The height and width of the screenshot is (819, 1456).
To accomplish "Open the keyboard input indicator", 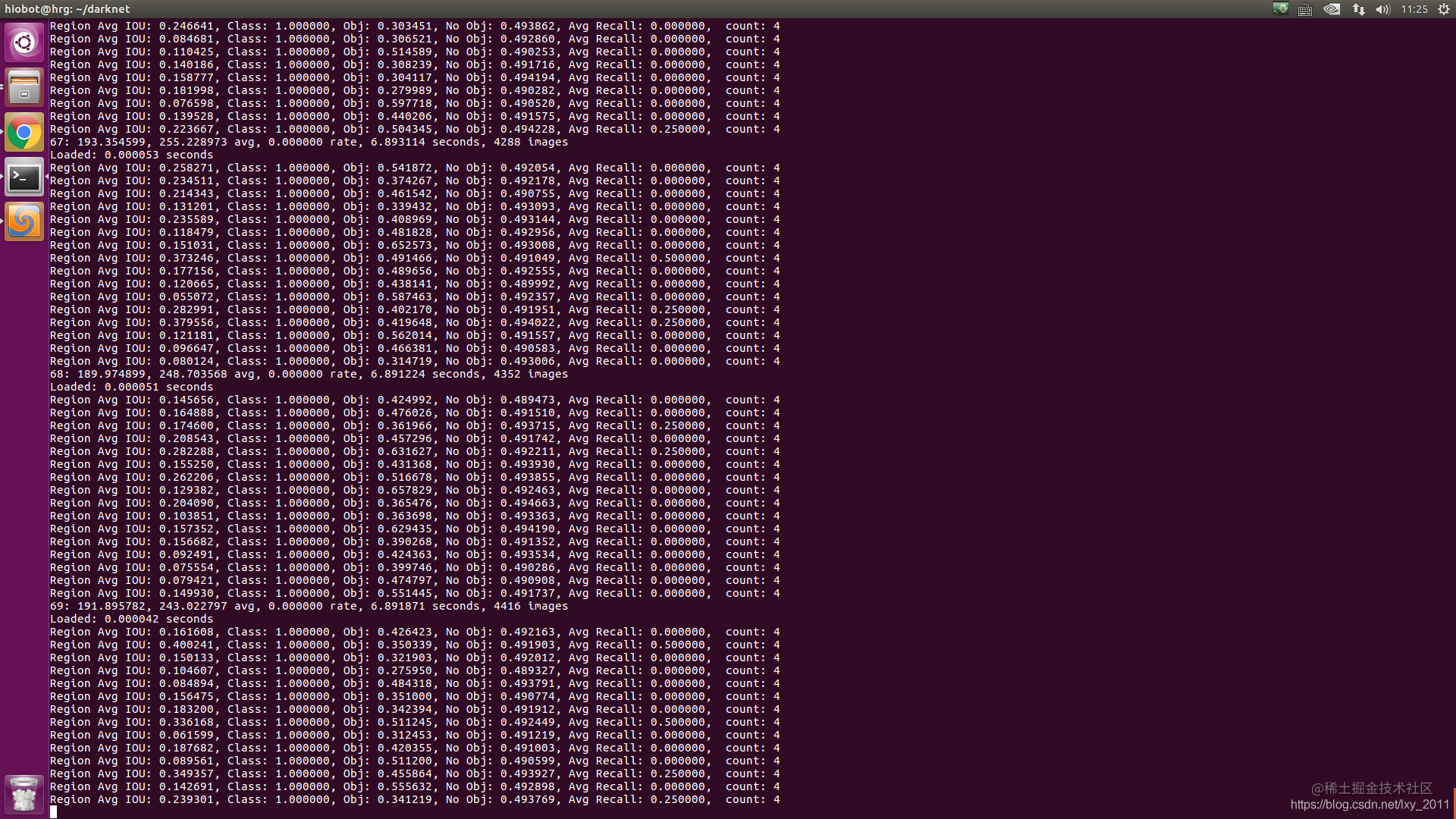I will click(1305, 9).
